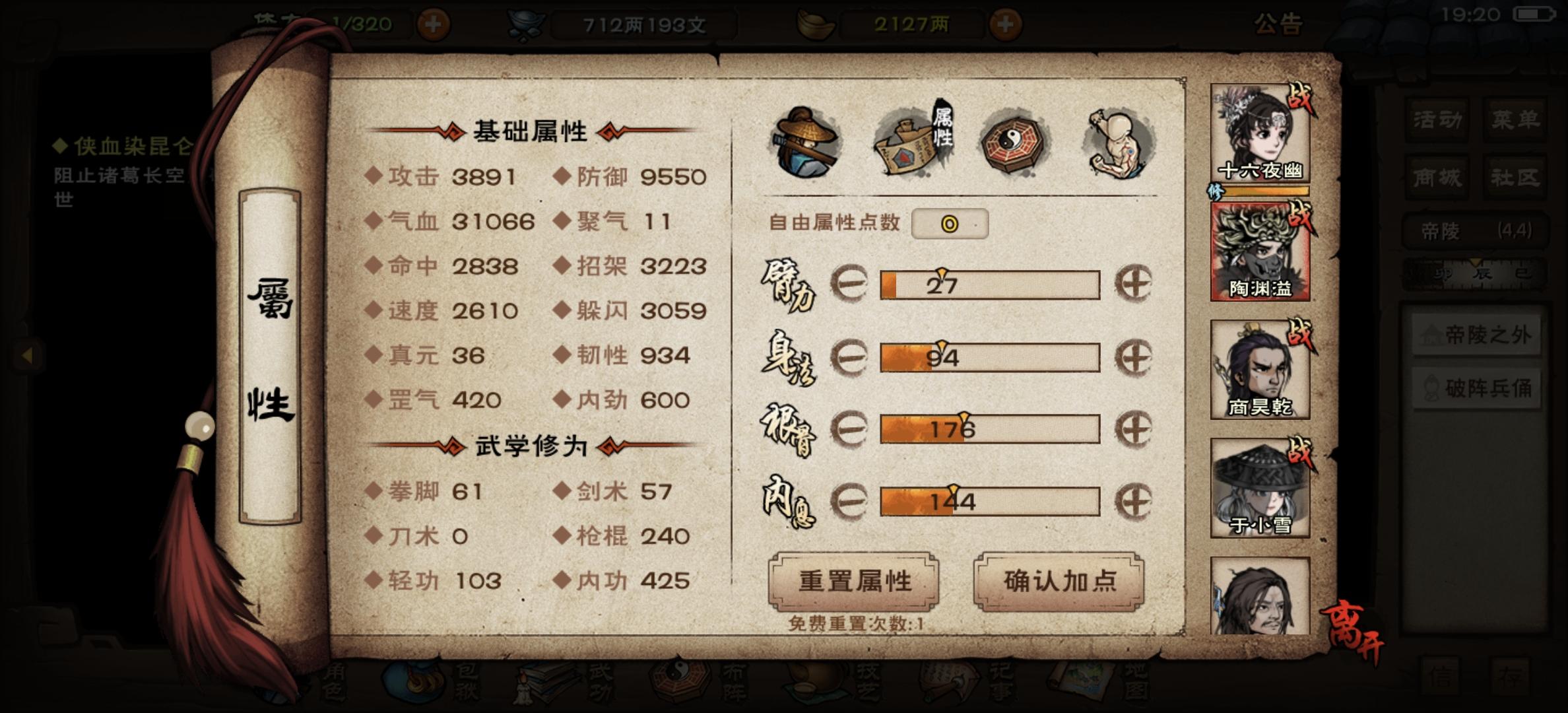This screenshot has width=1568, height=713.
Task: Add a point to 内息
Action: (x=1133, y=502)
